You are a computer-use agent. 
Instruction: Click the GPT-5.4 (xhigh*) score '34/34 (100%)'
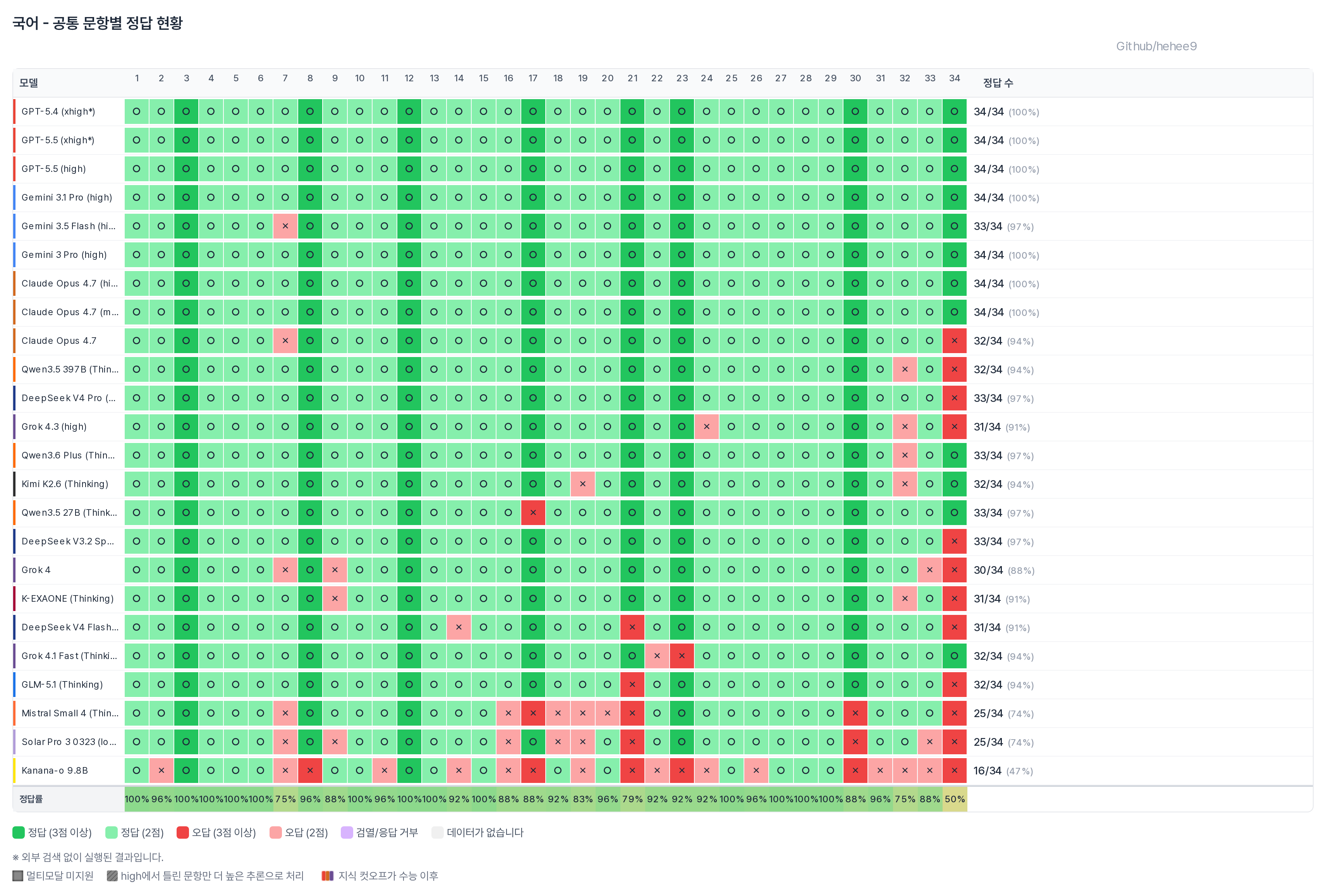[1006, 112]
